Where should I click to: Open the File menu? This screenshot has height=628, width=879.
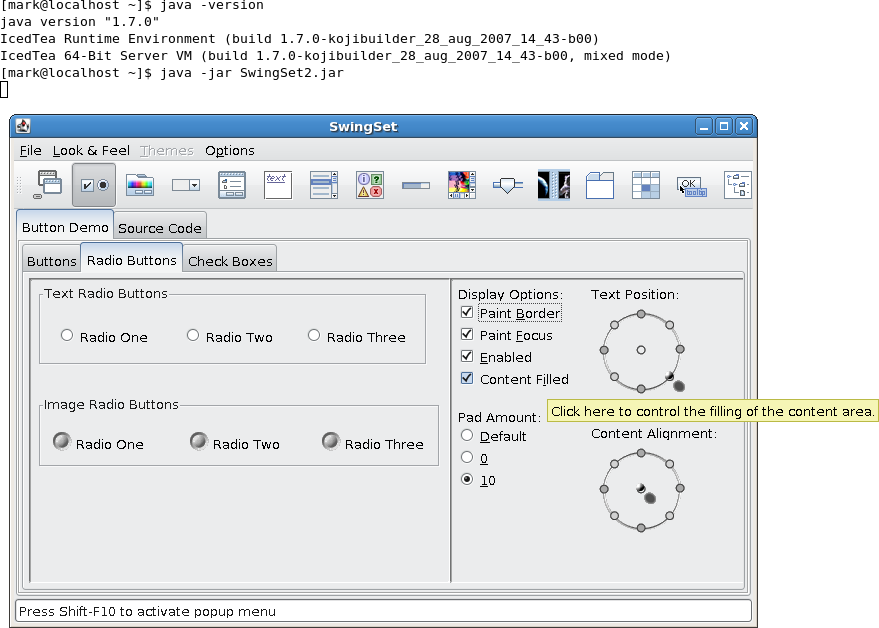click(30, 151)
